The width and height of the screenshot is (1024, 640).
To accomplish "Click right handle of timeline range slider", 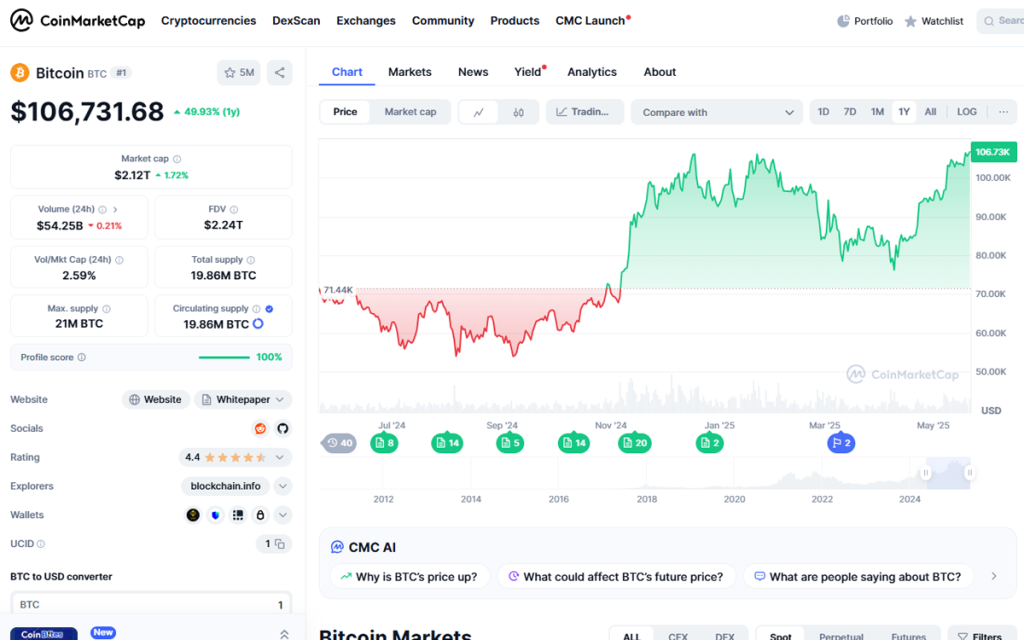I will [970, 473].
